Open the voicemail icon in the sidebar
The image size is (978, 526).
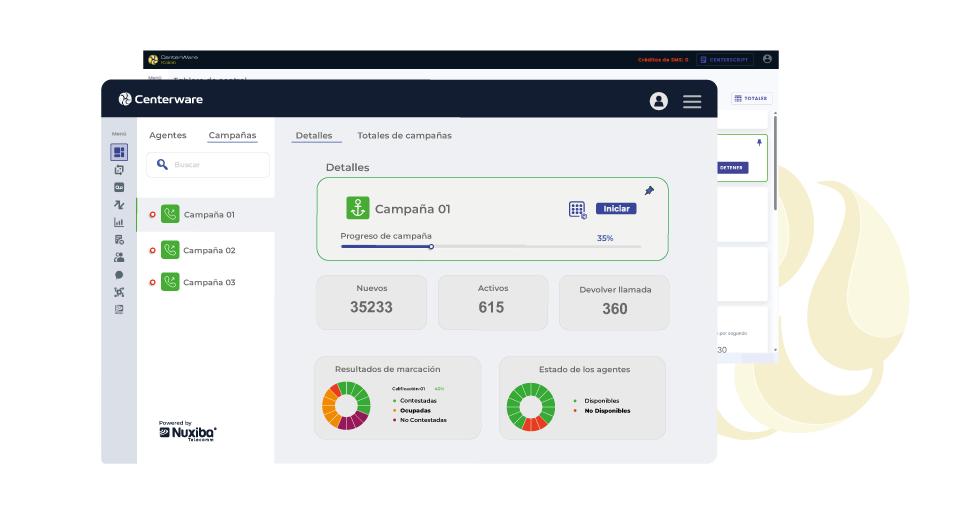[119, 187]
